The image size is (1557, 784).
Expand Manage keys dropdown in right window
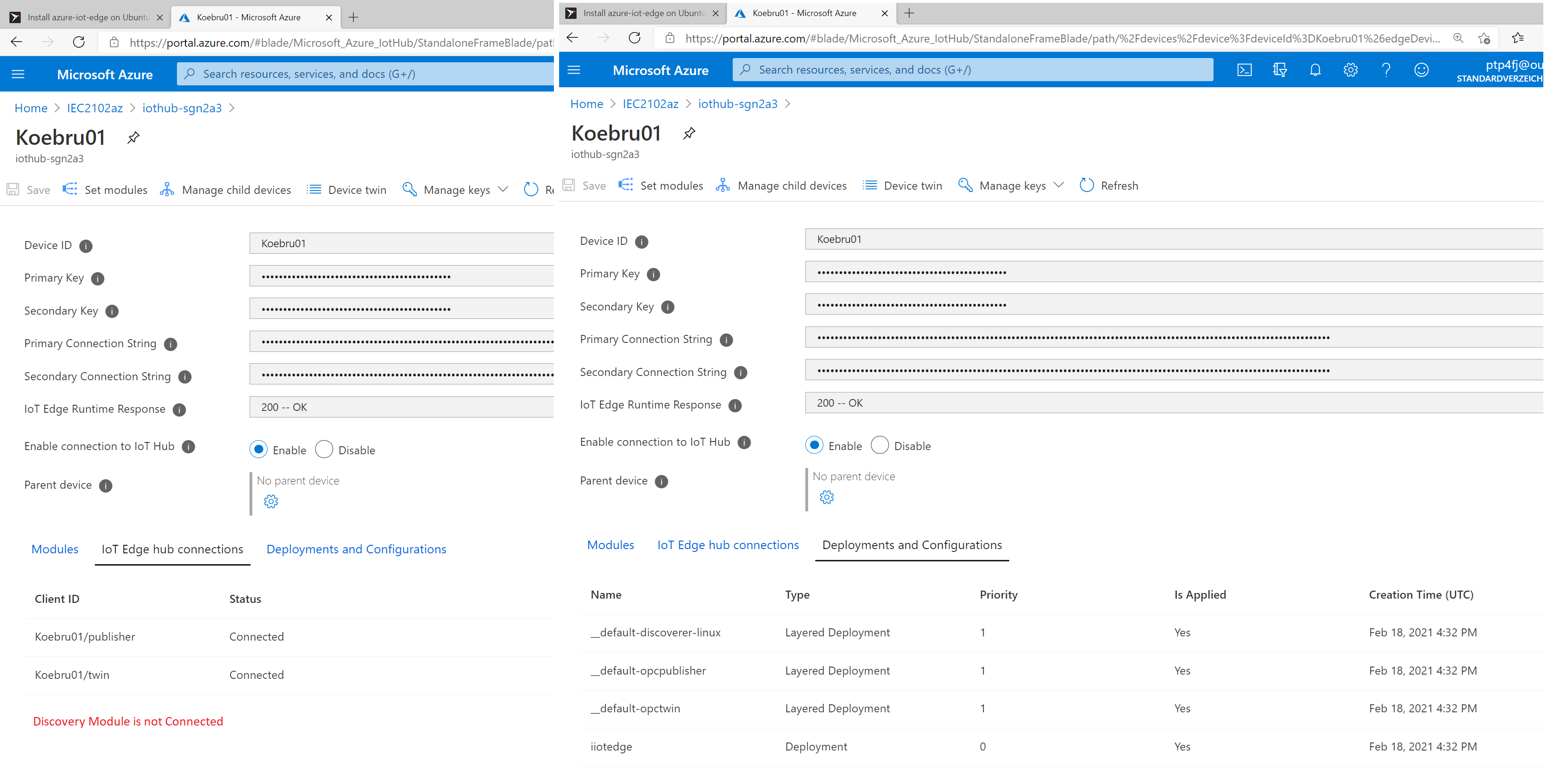pos(1058,185)
